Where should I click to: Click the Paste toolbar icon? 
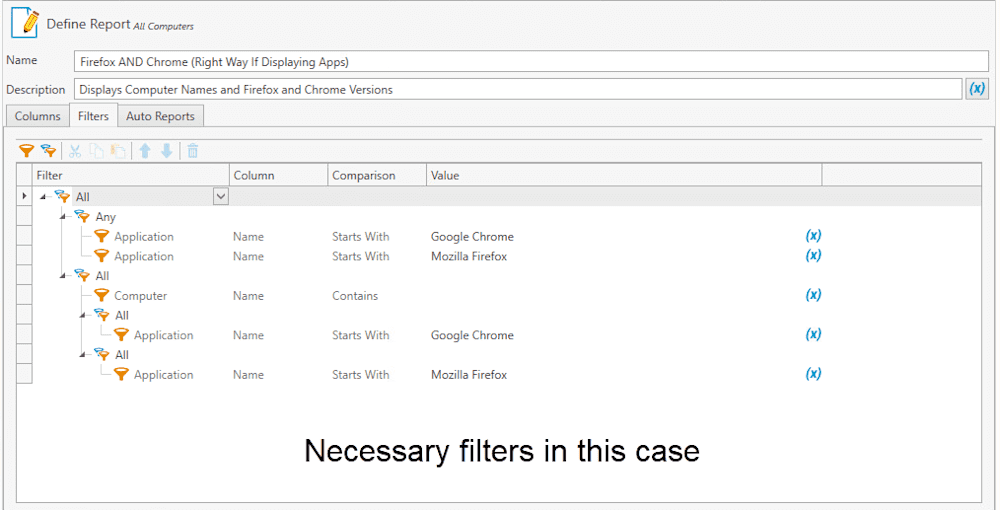coord(117,150)
